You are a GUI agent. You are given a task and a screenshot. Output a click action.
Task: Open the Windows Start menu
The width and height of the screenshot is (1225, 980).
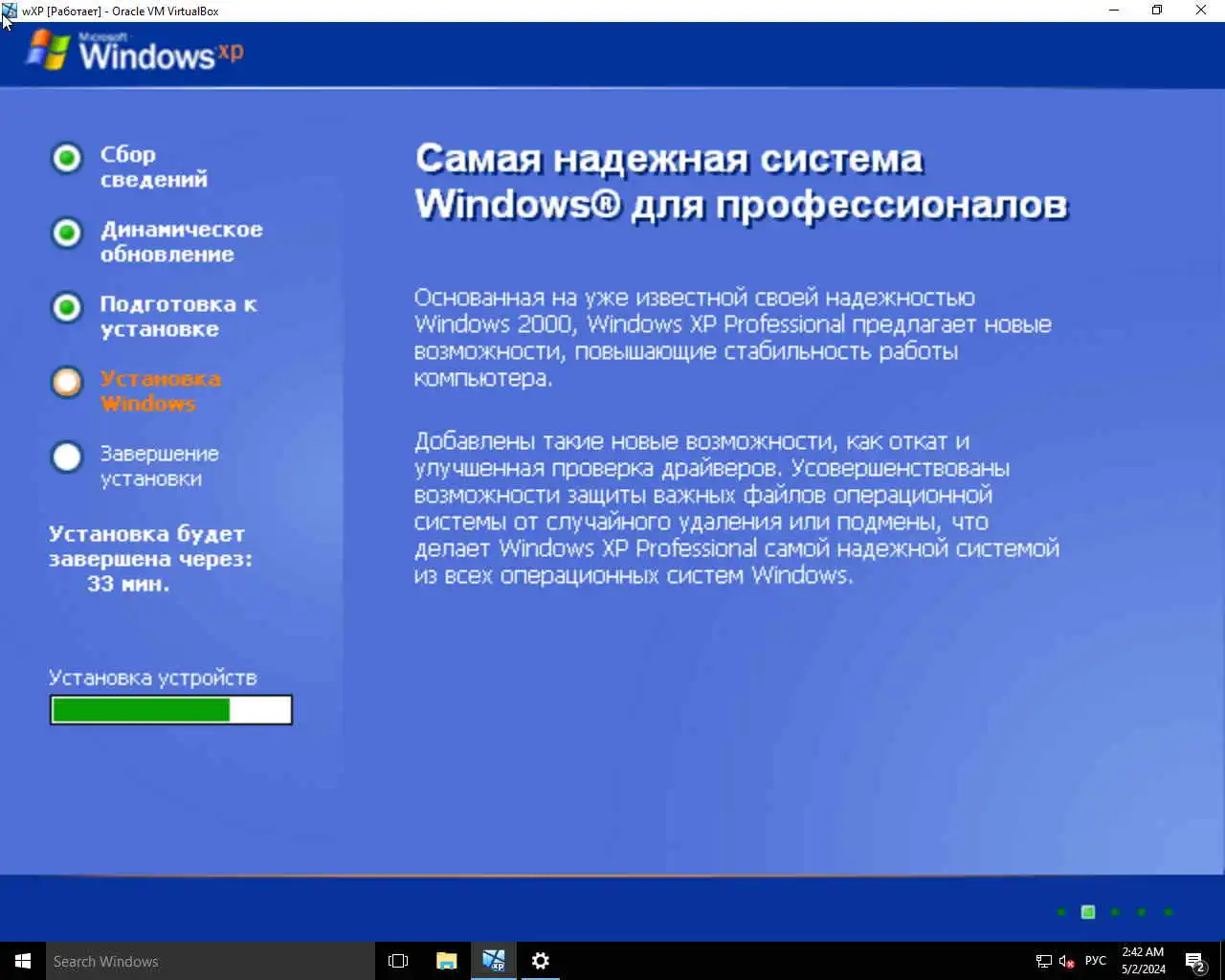point(23,961)
